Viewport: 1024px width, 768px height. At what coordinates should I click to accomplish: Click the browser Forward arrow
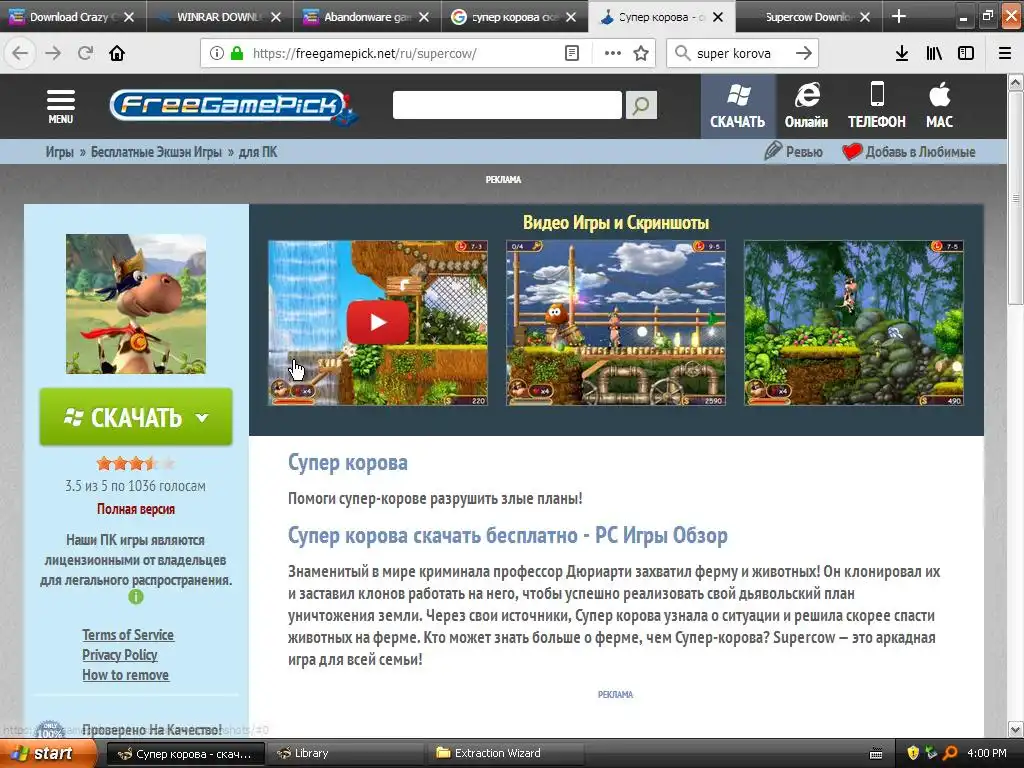pyautogui.click(x=53, y=53)
